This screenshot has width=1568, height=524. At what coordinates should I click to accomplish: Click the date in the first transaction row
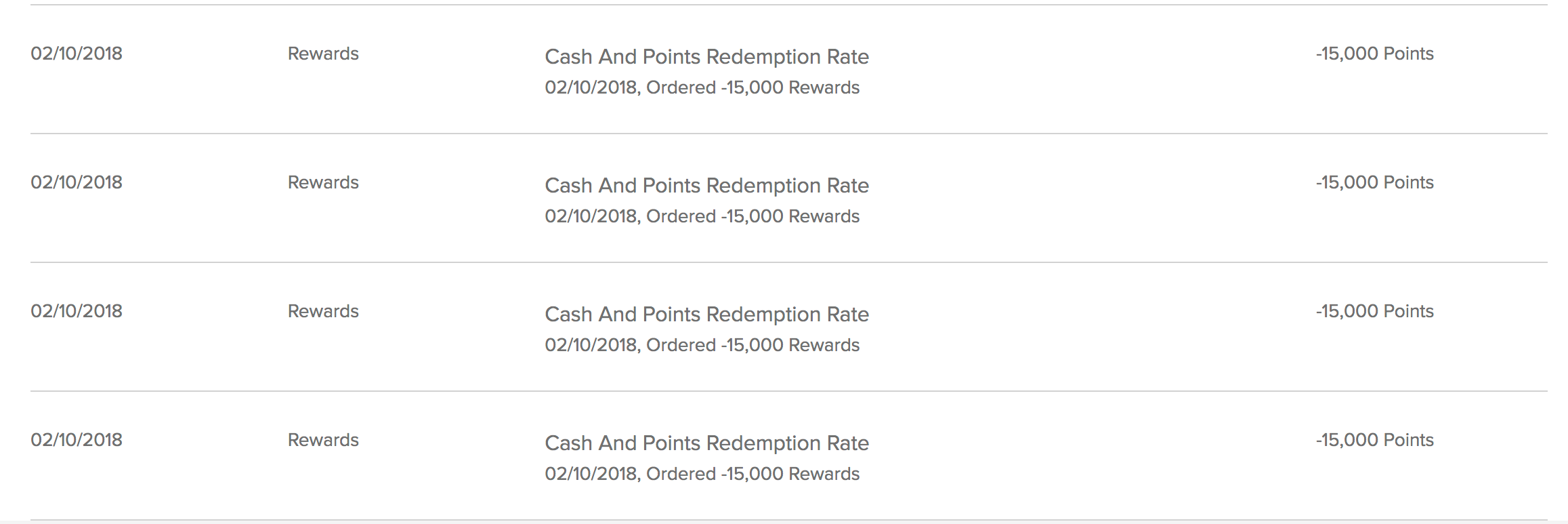[x=77, y=54]
